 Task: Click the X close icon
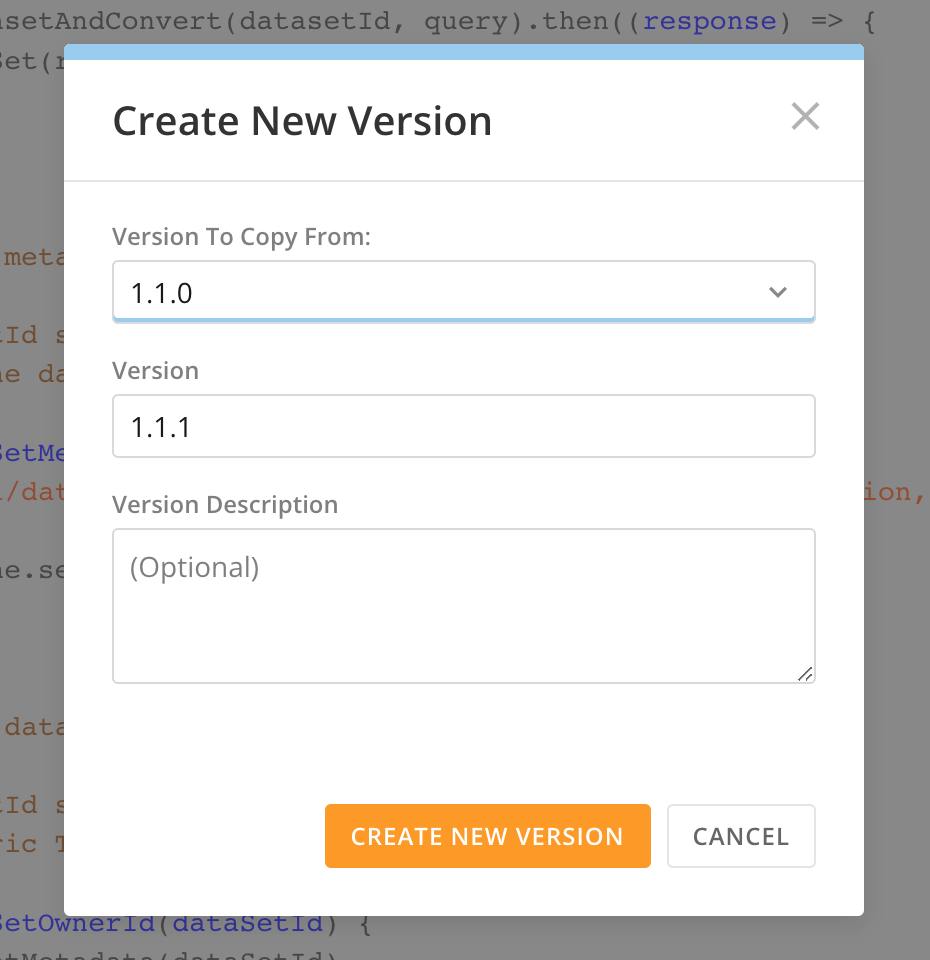click(x=805, y=116)
